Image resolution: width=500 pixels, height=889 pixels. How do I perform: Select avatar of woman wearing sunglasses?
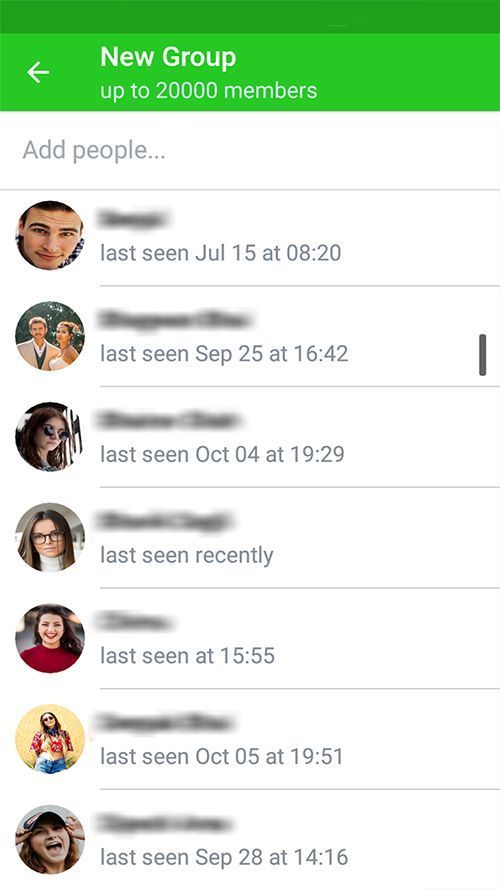(x=50, y=437)
